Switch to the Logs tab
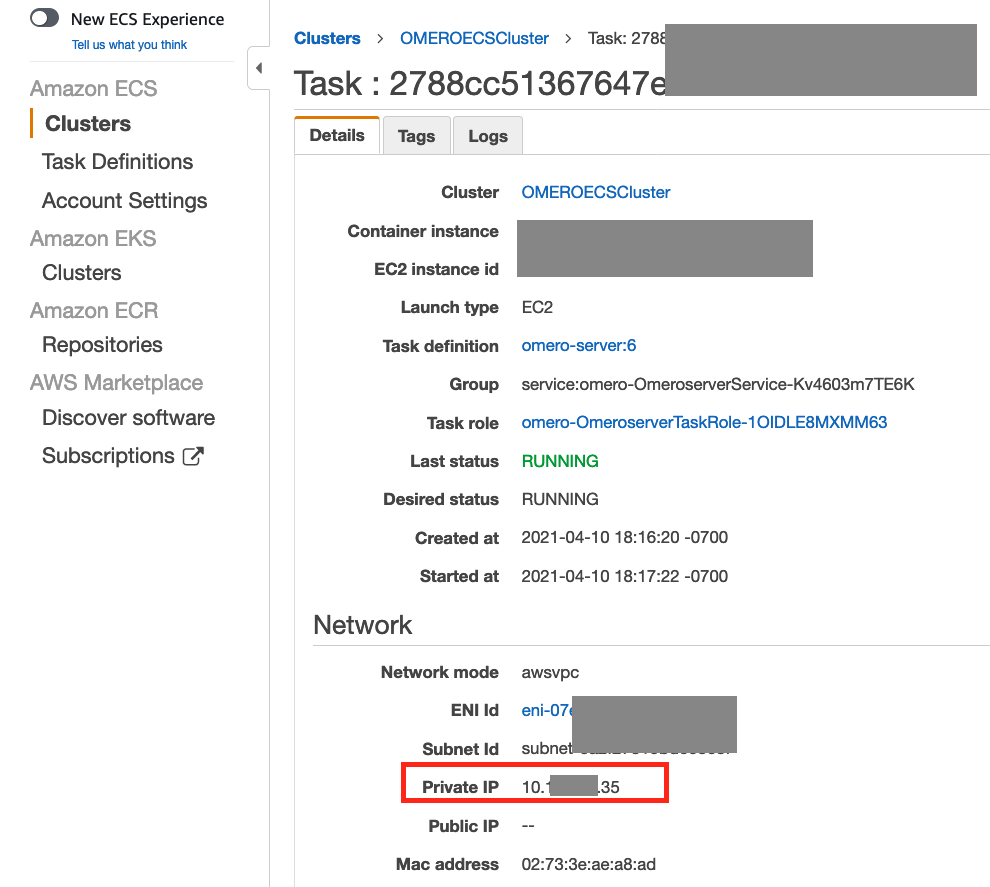This screenshot has width=990, height=887. tap(488, 136)
